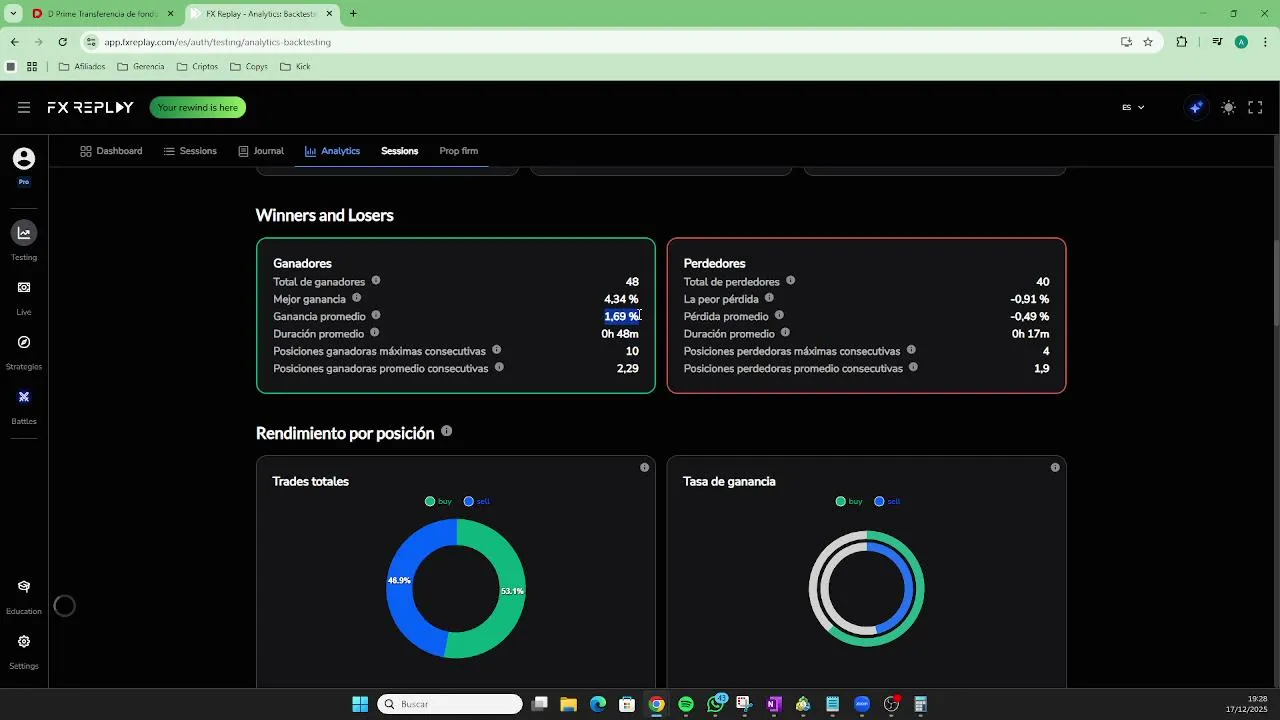
Task: Open the Journal tab
Action: click(x=261, y=151)
